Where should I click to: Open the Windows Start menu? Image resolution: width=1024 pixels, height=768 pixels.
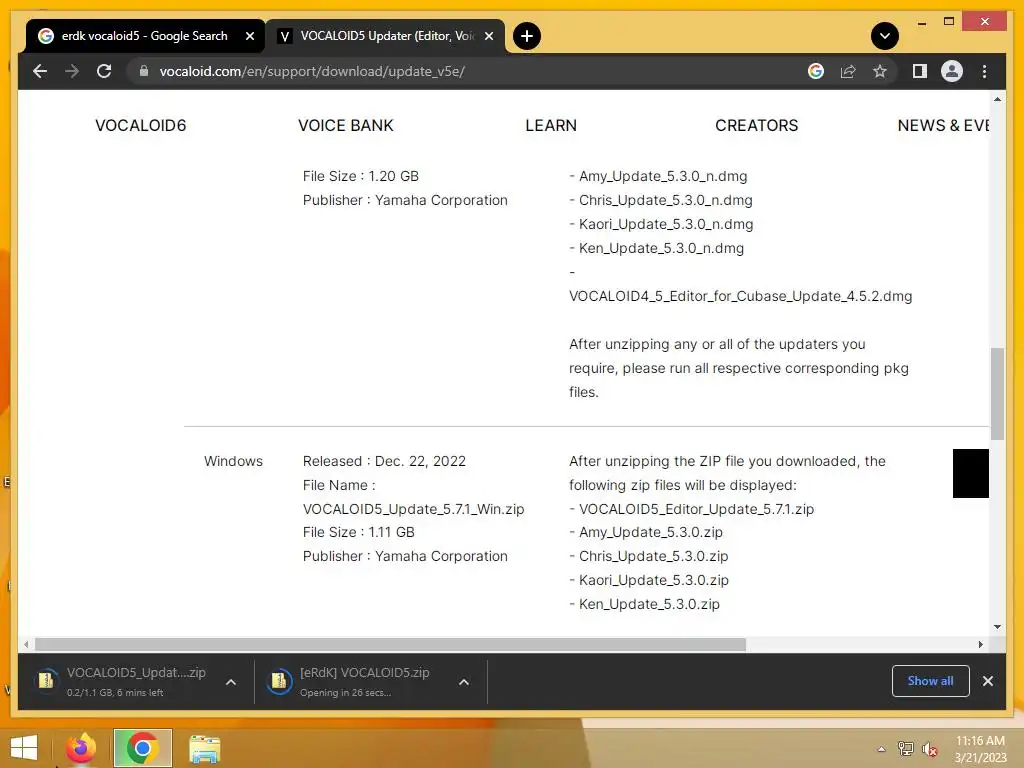pos(24,748)
